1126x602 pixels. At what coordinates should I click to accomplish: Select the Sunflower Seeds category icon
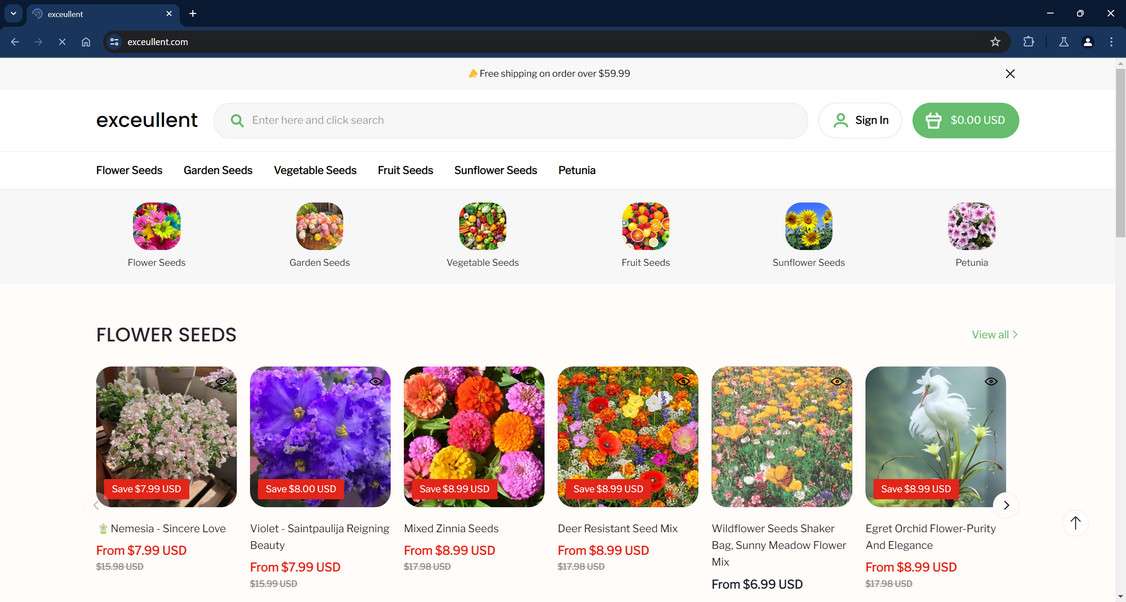(x=809, y=226)
